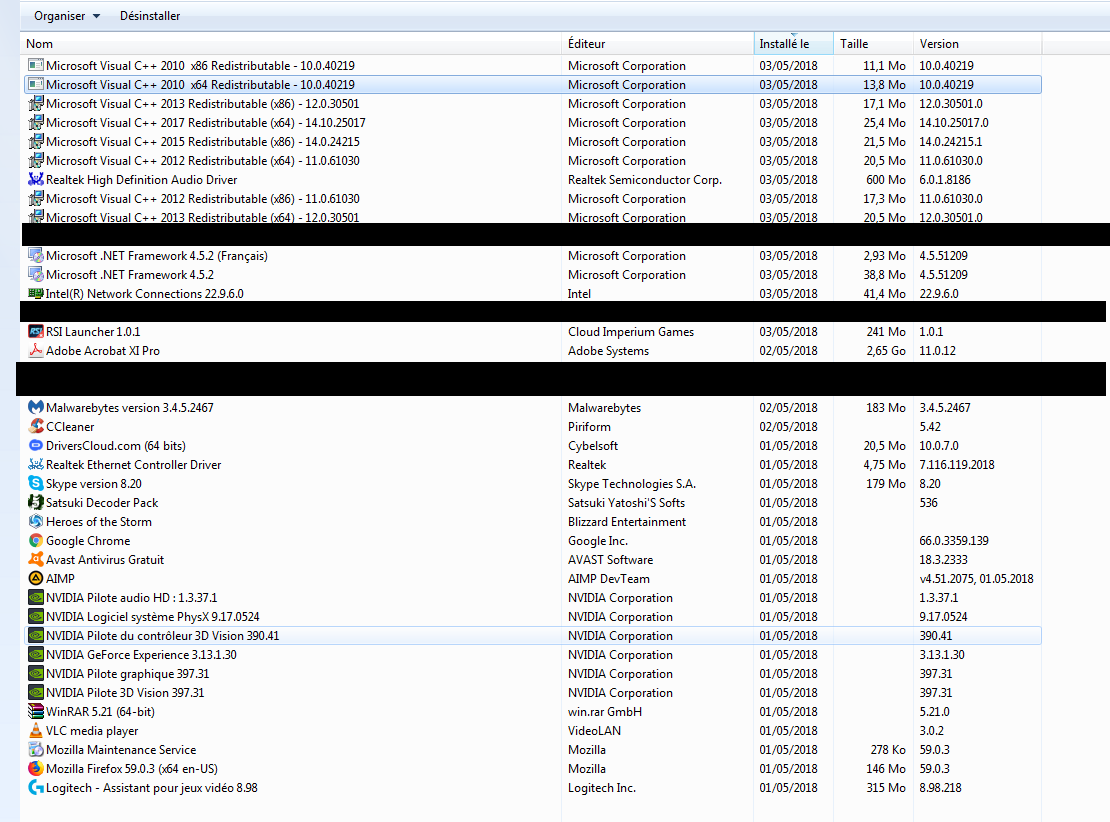
Task: Click the Intel Network Connections icon
Action: pos(35,293)
